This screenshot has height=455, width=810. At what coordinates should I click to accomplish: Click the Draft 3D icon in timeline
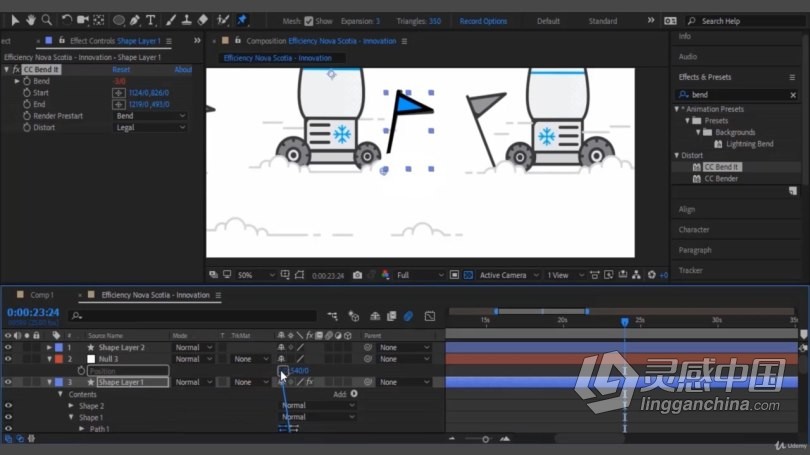tap(354, 316)
